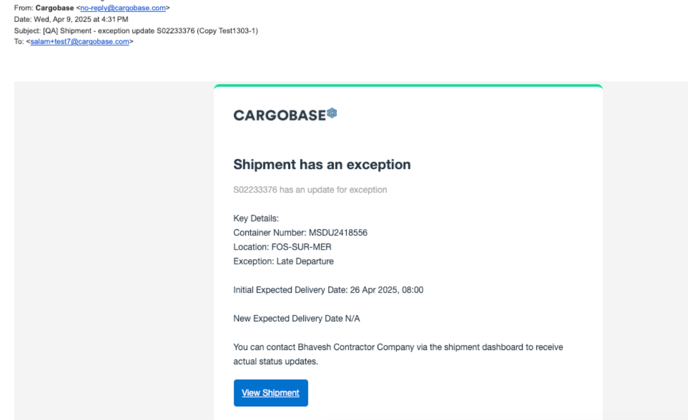Select the email date line Wed, Apr 9, 2025
Viewport: 688px width, 420px height.
(x=71, y=19)
